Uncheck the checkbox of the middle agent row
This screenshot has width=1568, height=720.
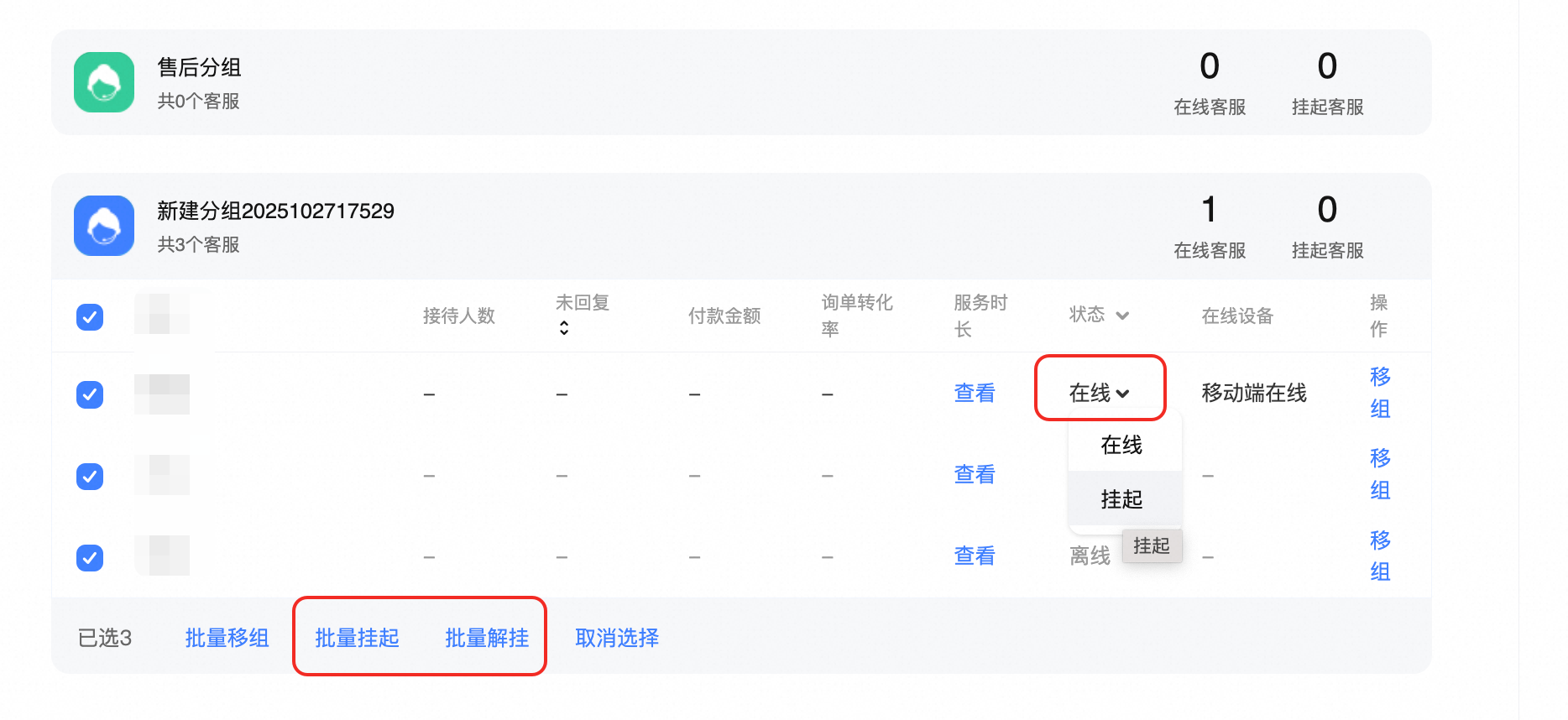coord(90,477)
